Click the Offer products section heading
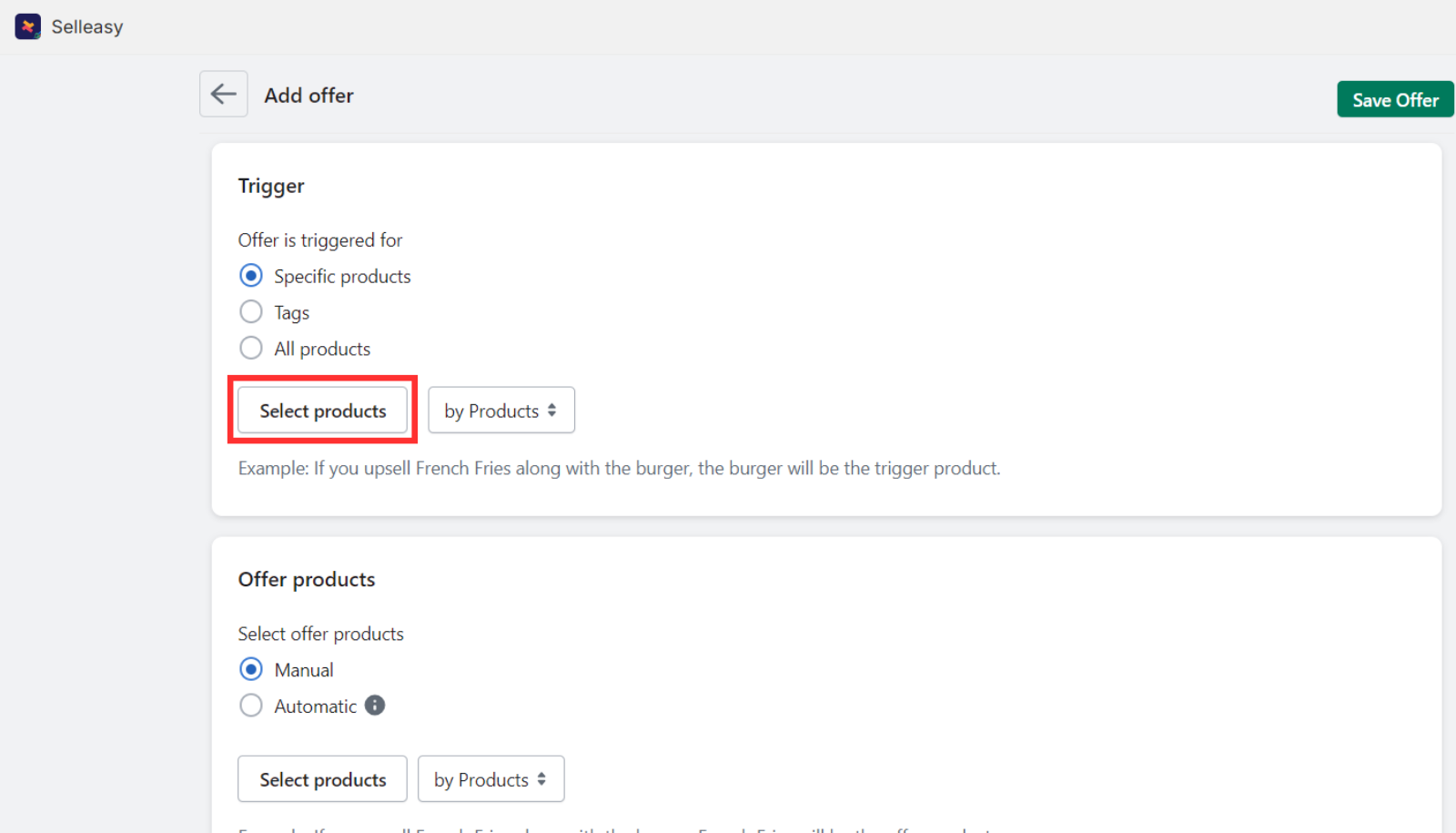Image resolution: width=1456 pixels, height=833 pixels. coord(307,579)
